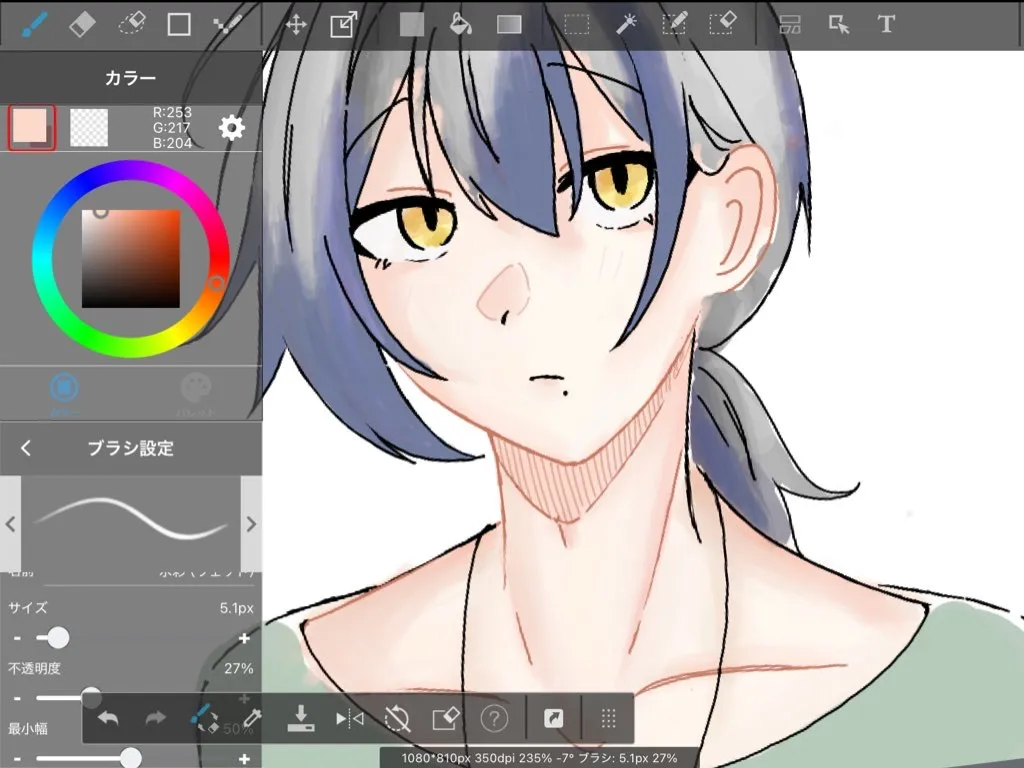The height and width of the screenshot is (768, 1024).
Task: Switch to the Color wheel tab
Action: [65, 393]
